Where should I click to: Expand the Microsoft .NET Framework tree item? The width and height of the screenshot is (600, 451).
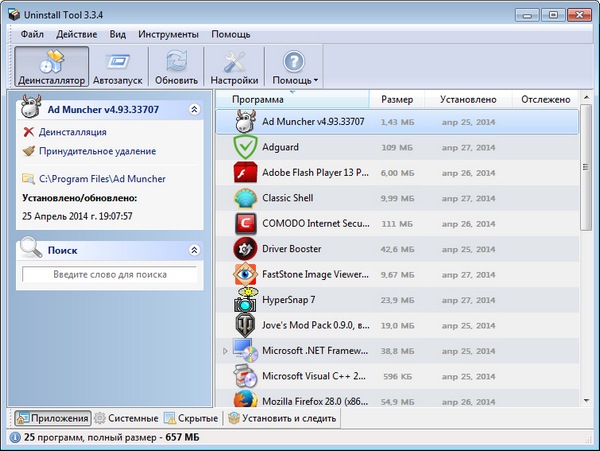pos(225,350)
